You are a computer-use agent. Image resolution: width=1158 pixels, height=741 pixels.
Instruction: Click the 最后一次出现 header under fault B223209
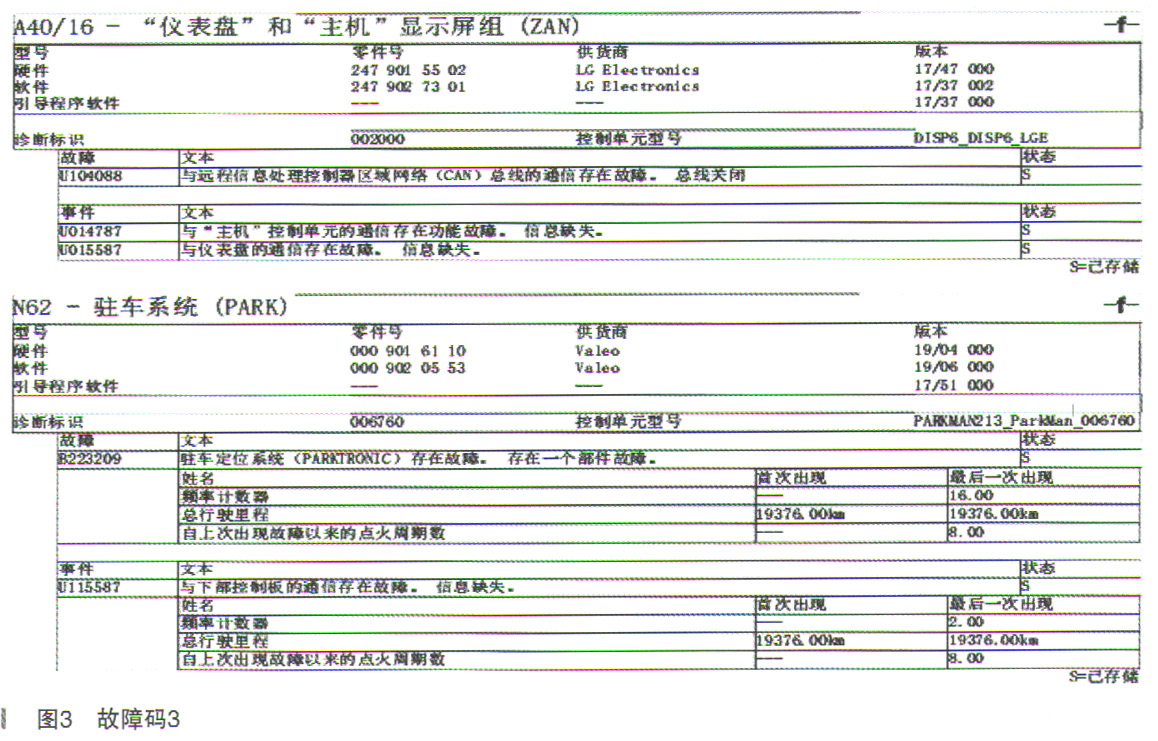tap(1001, 477)
